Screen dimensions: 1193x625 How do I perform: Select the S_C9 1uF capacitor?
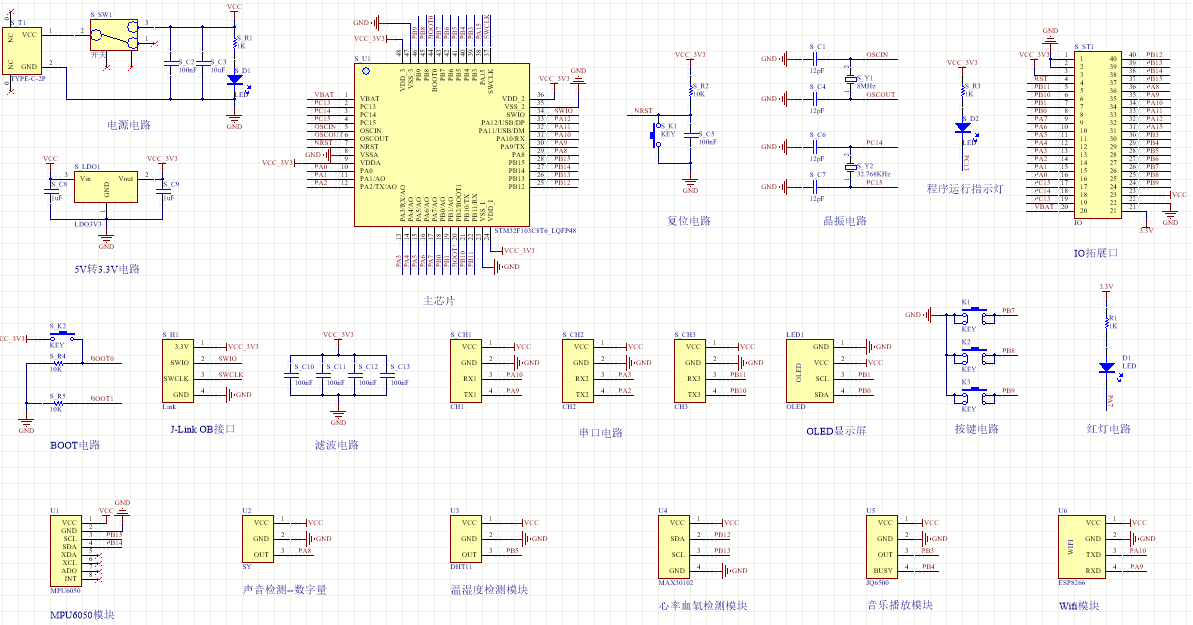click(x=162, y=191)
